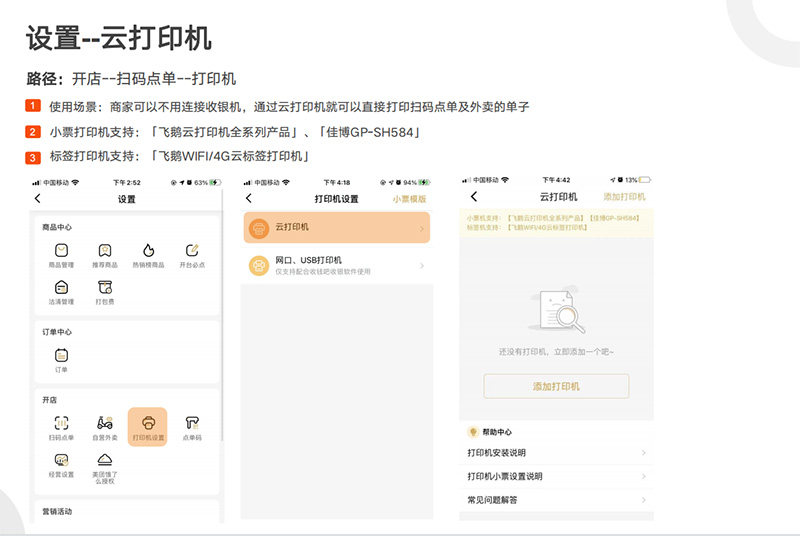Open 常见问题解答 help entry
Screen dimensions: 800x536
pos(556,500)
